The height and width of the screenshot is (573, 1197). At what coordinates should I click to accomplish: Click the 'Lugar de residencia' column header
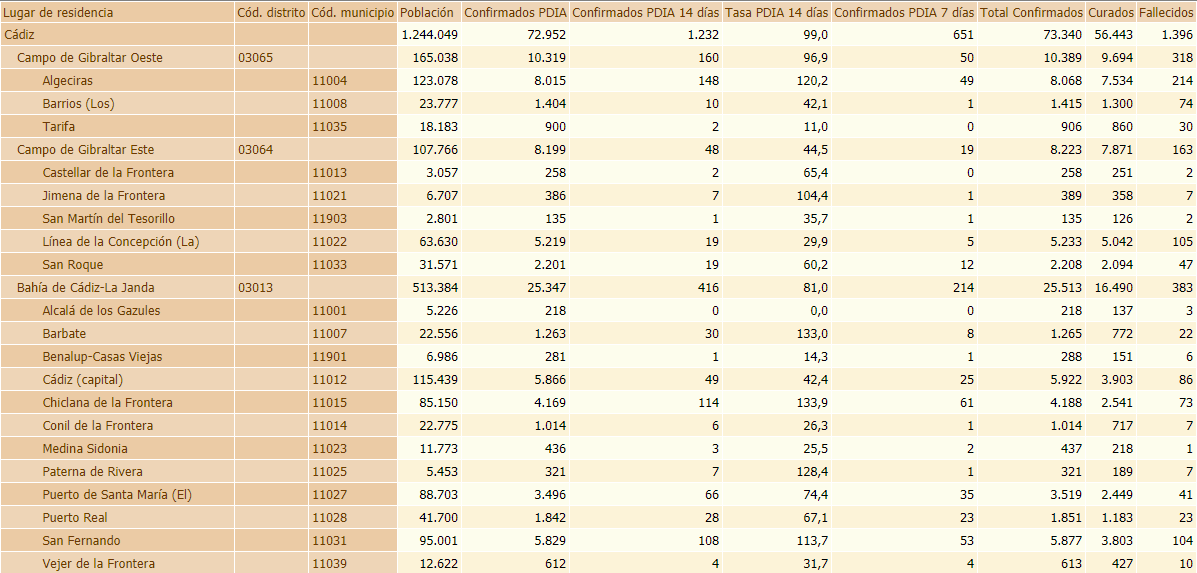tap(59, 13)
